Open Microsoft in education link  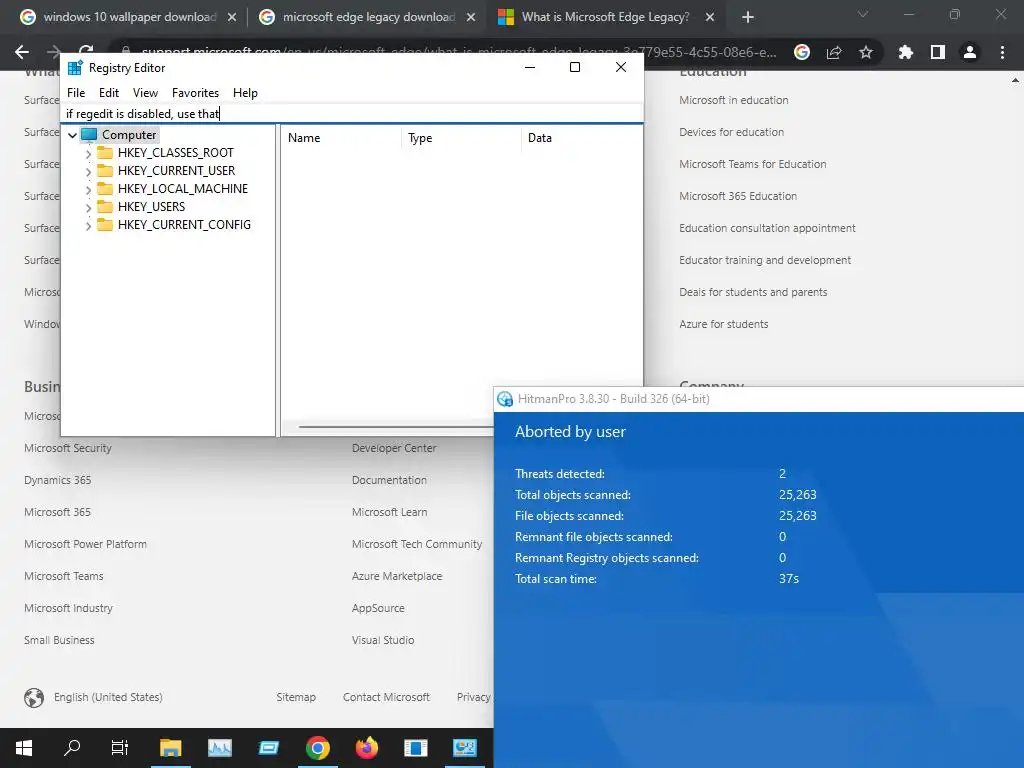point(733,100)
